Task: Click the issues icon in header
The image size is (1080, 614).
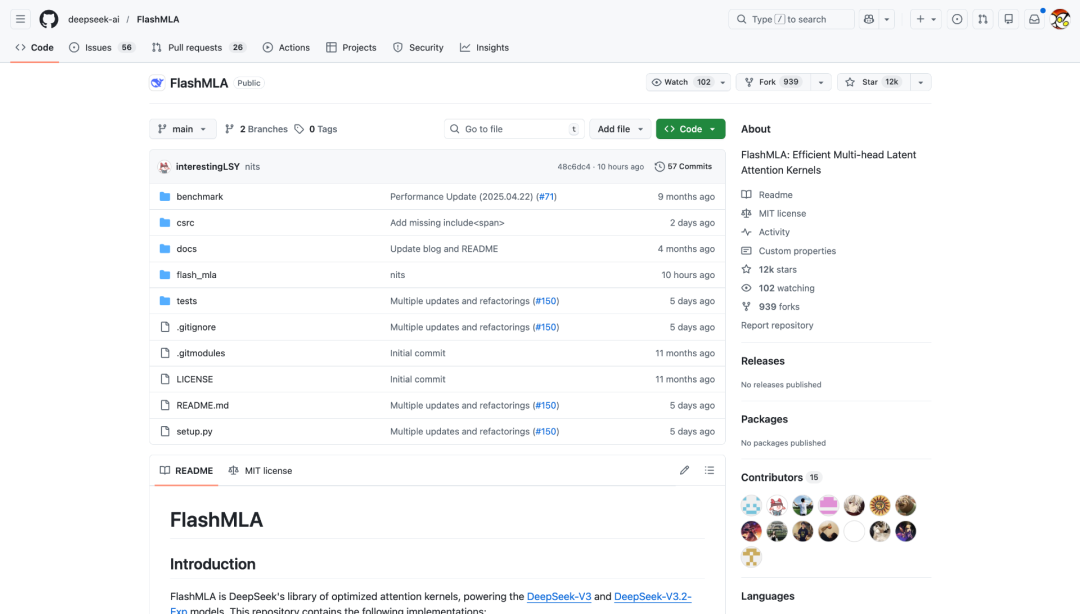Action: (x=957, y=19)
